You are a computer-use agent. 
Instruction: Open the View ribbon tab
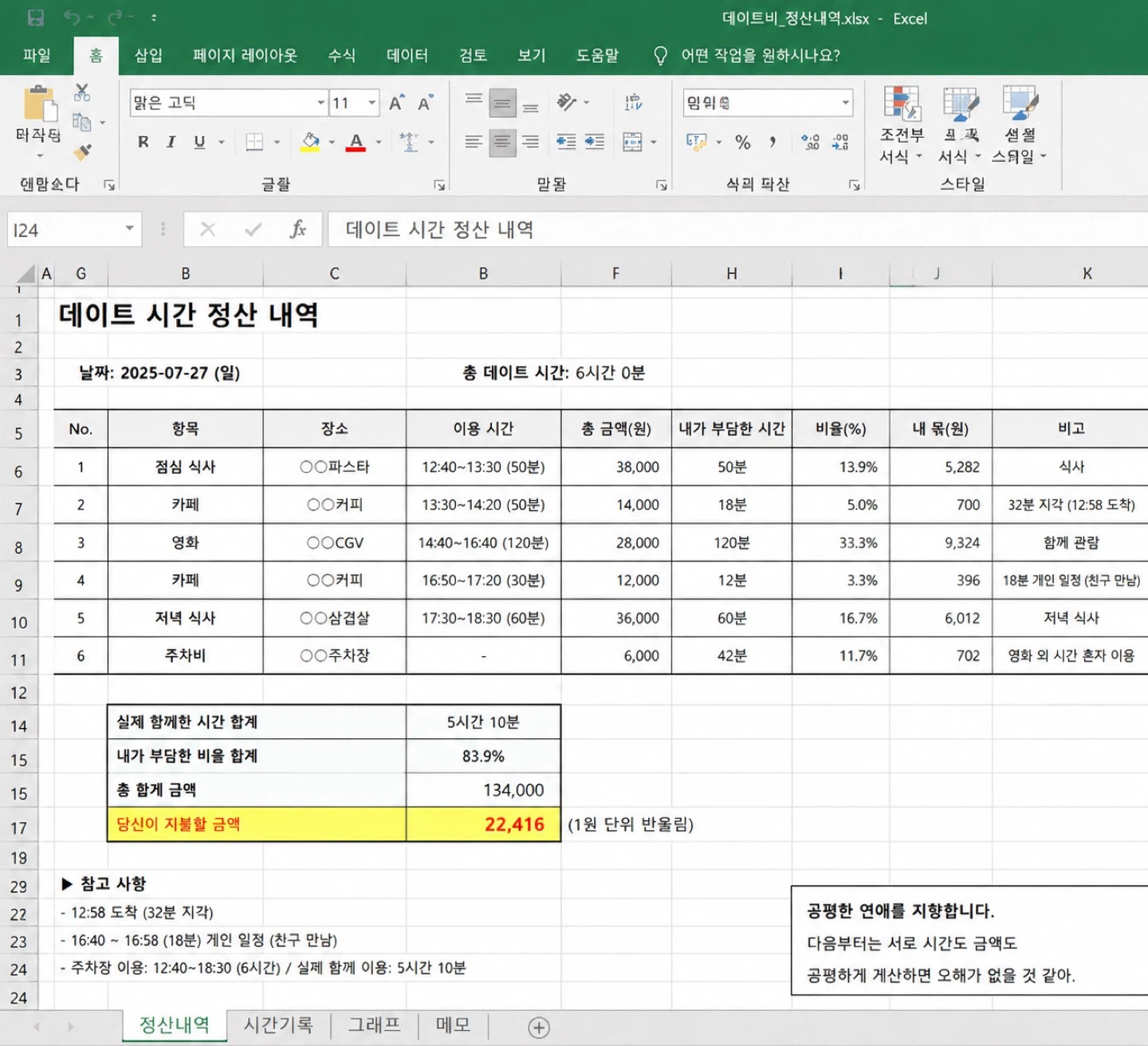tap(532, 55)
